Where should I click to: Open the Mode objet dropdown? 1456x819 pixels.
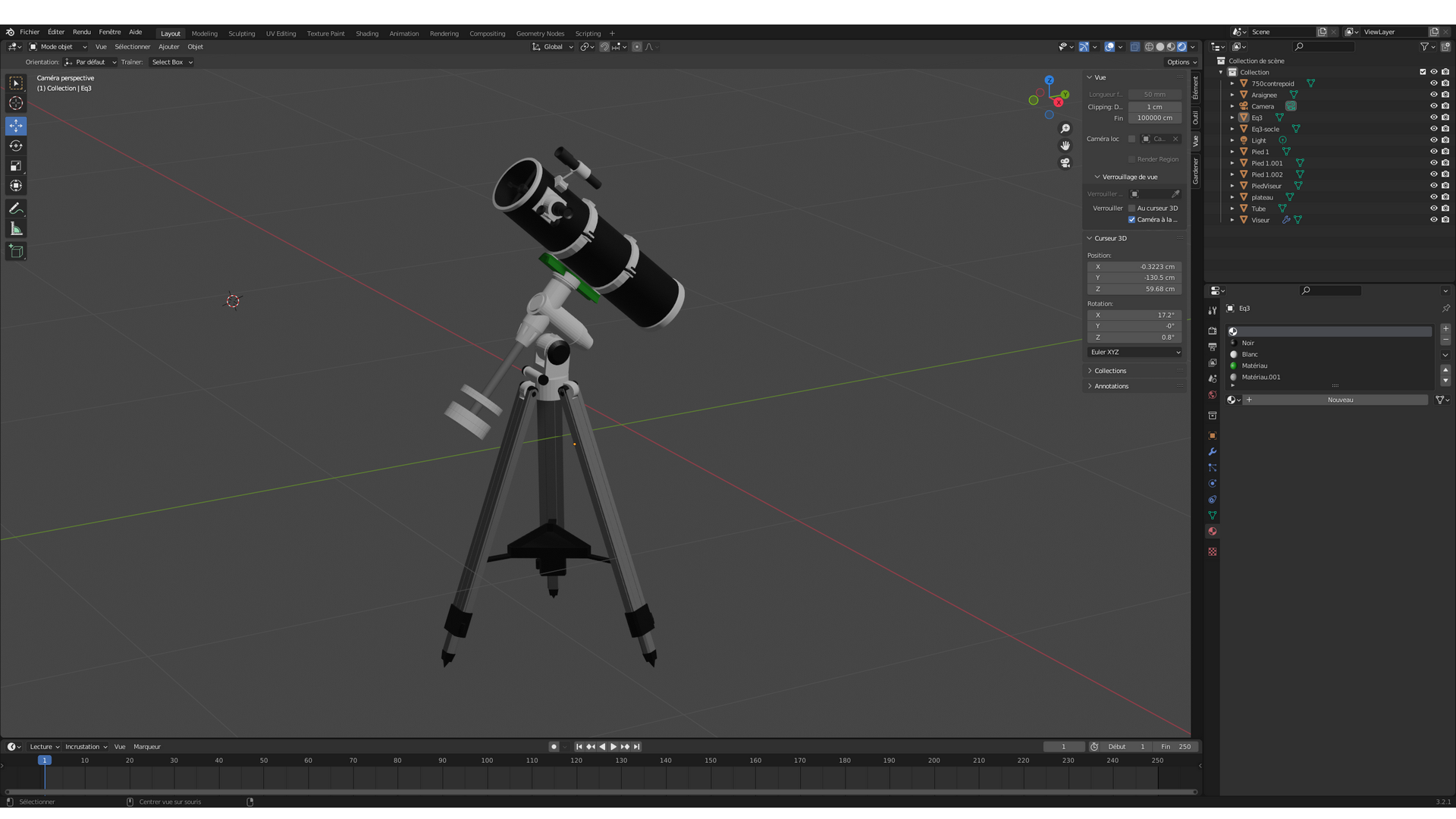coord(58,47)
